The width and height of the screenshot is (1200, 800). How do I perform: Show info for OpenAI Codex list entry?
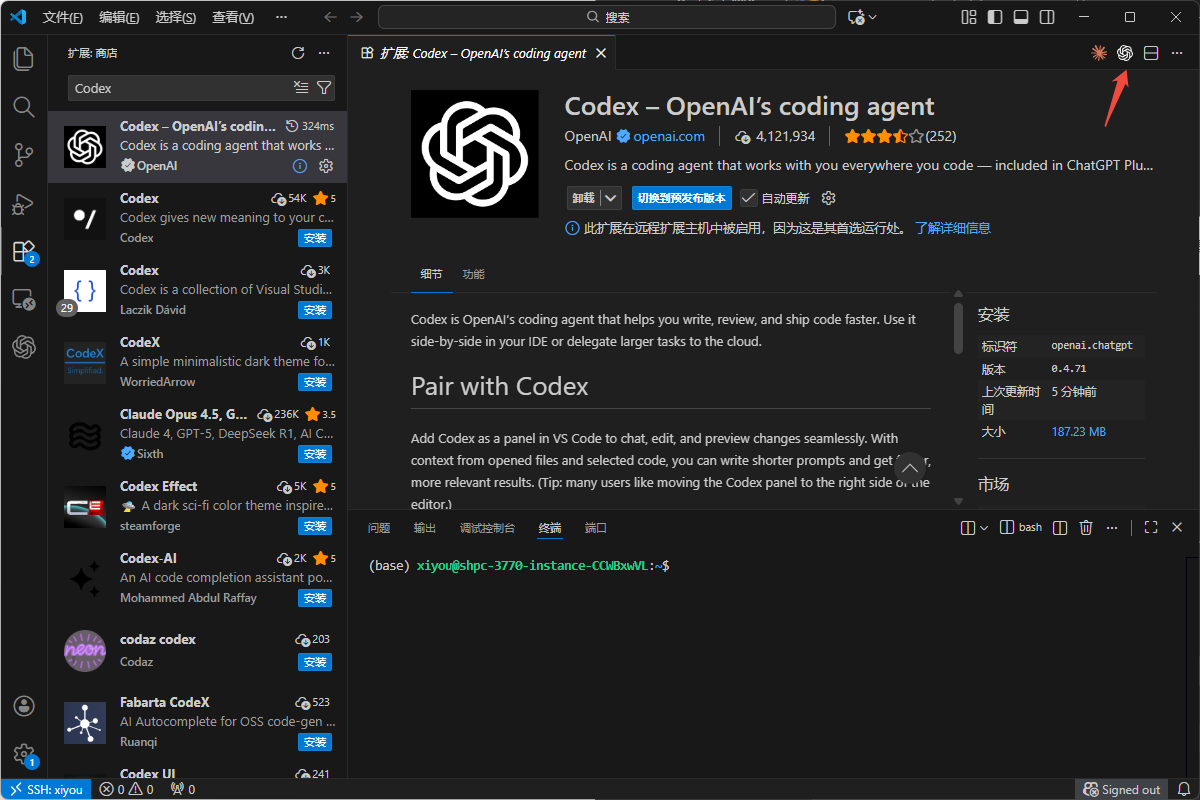299,166
